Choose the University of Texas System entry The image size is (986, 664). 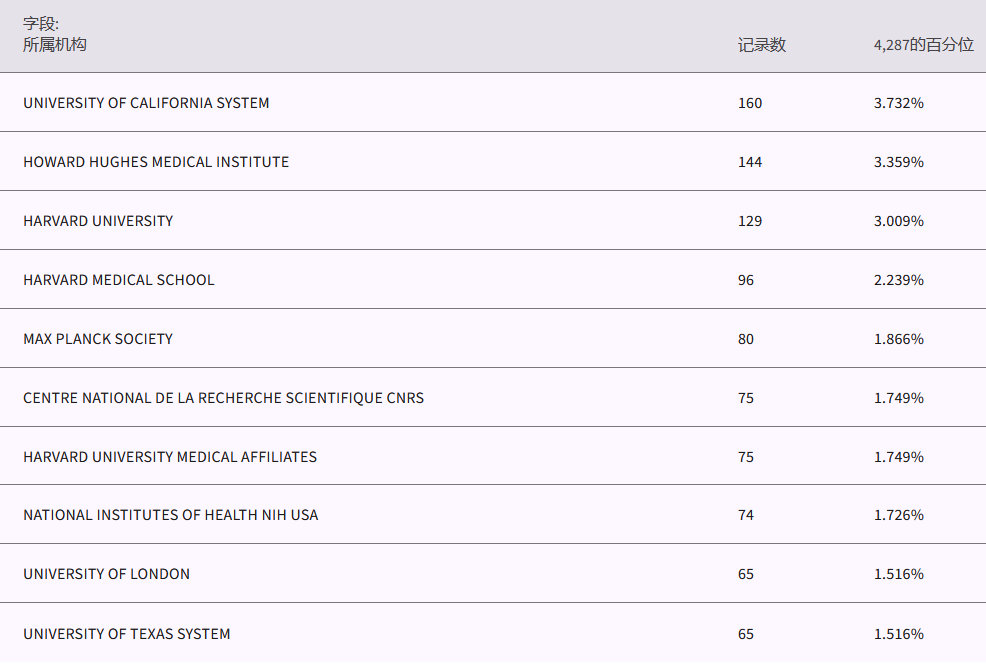[x=127, y=634]
